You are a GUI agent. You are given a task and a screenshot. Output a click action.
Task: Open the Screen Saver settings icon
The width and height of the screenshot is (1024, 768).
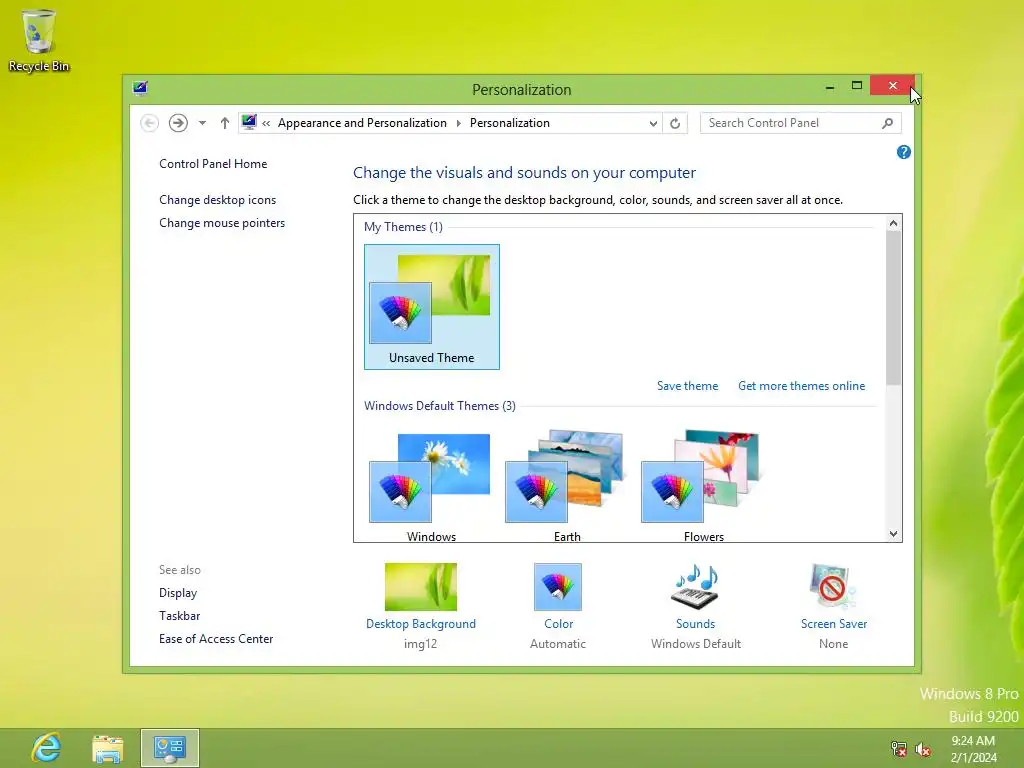(x=833, y=586)
